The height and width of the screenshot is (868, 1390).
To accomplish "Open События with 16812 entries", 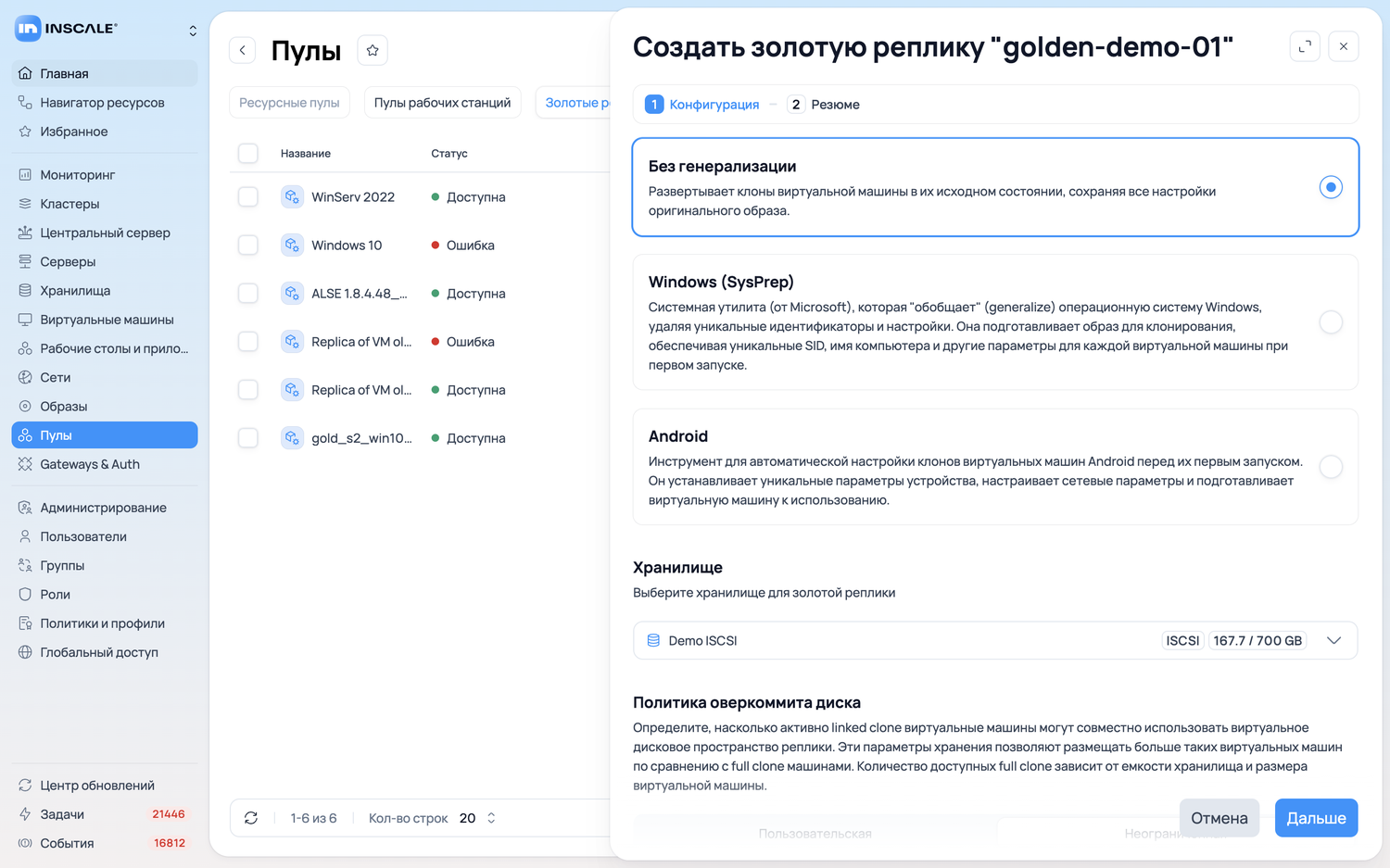I will 105,843.
